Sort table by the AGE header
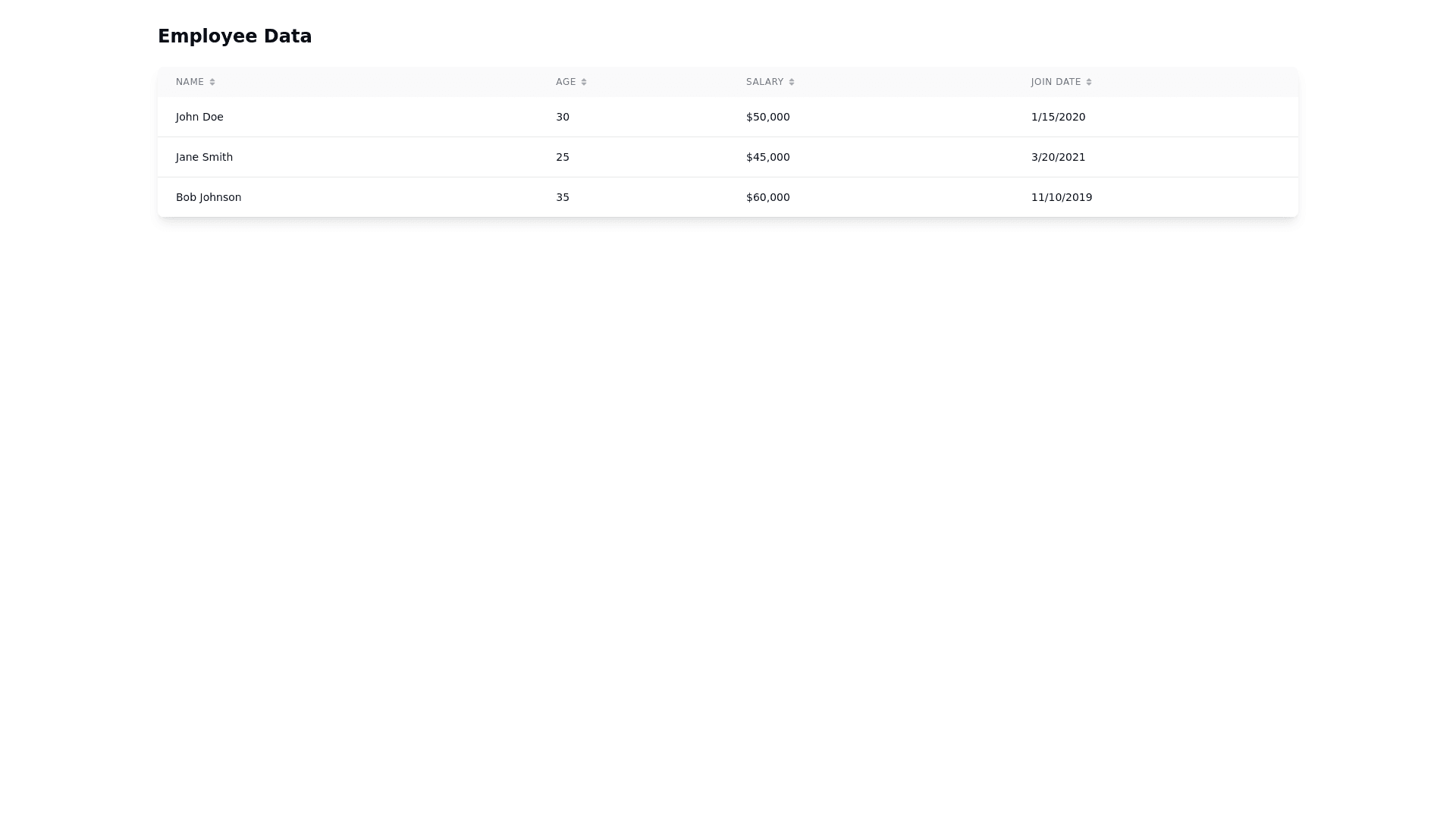 (566, 82)
